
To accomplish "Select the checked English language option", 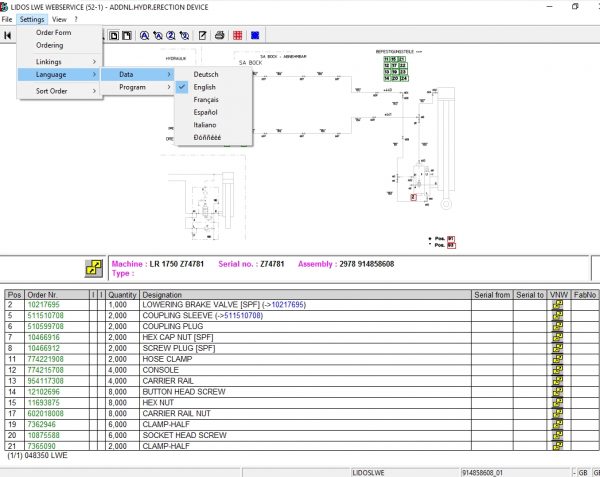I will tap(214, 87).
